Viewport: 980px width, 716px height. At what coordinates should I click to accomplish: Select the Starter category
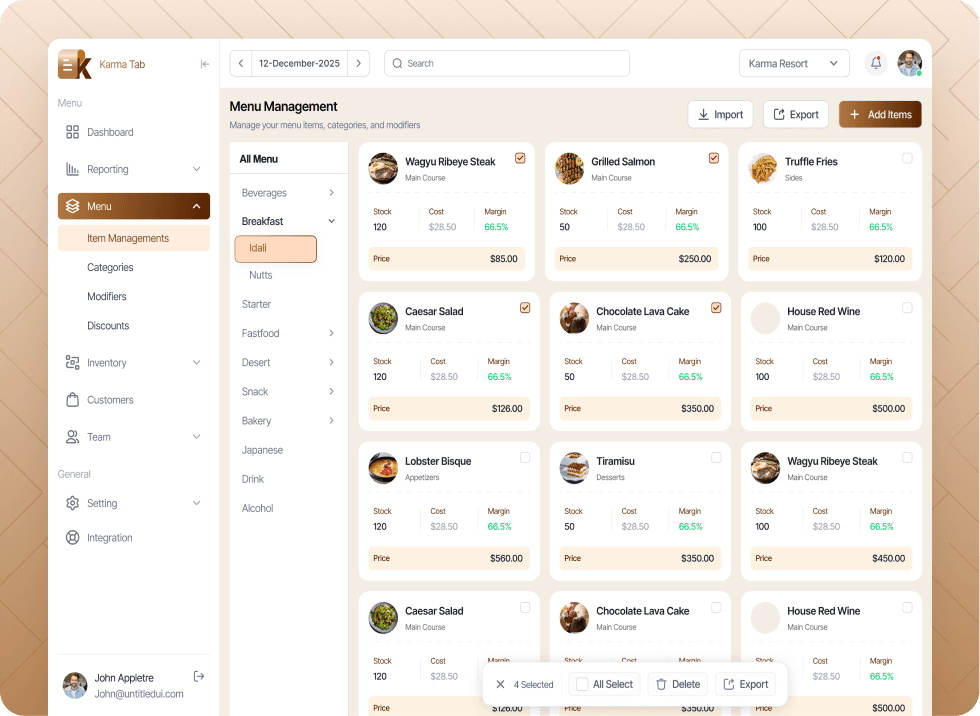[256, 304]
